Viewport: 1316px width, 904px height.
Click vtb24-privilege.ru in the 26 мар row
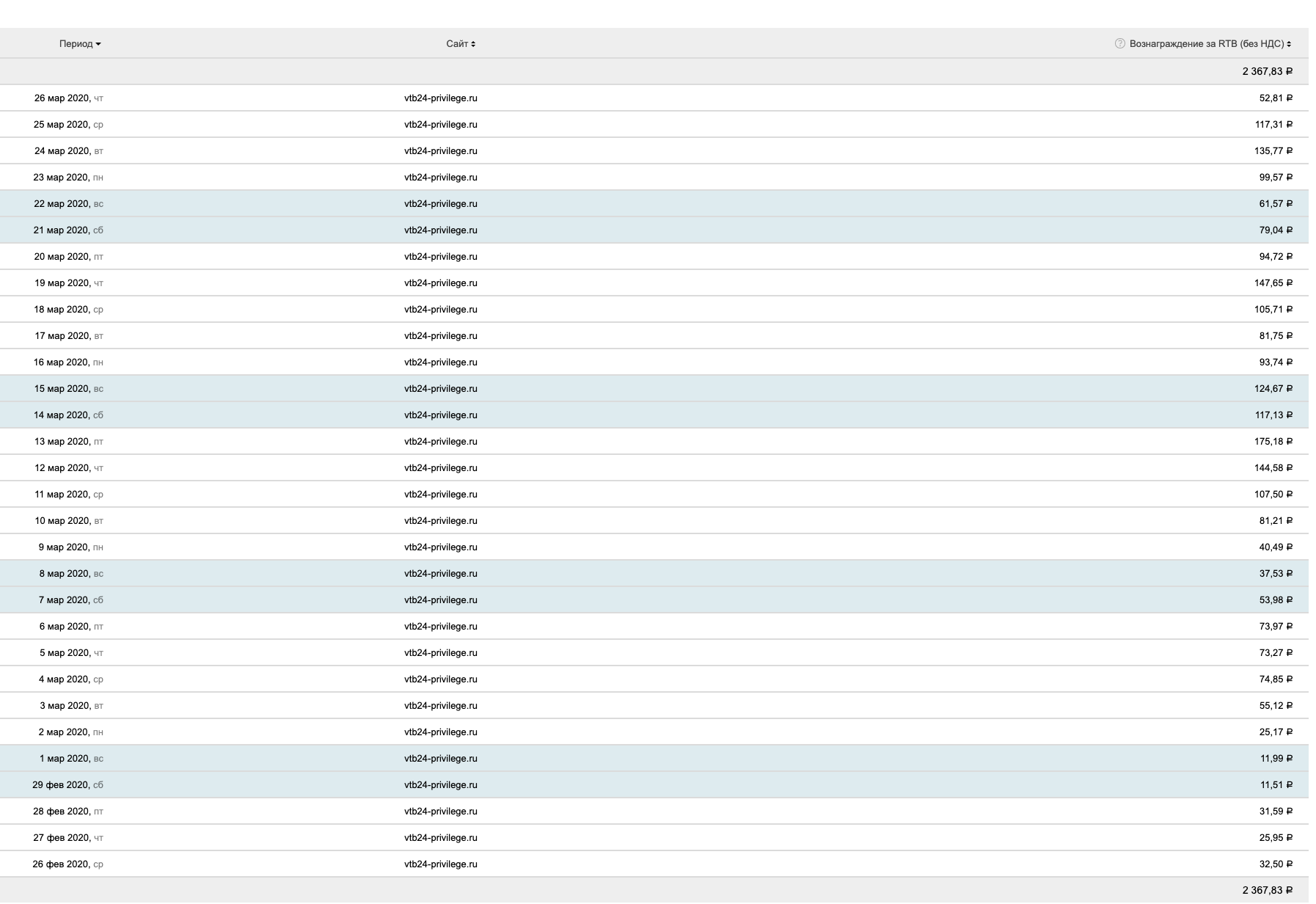(x=441, y=98)
